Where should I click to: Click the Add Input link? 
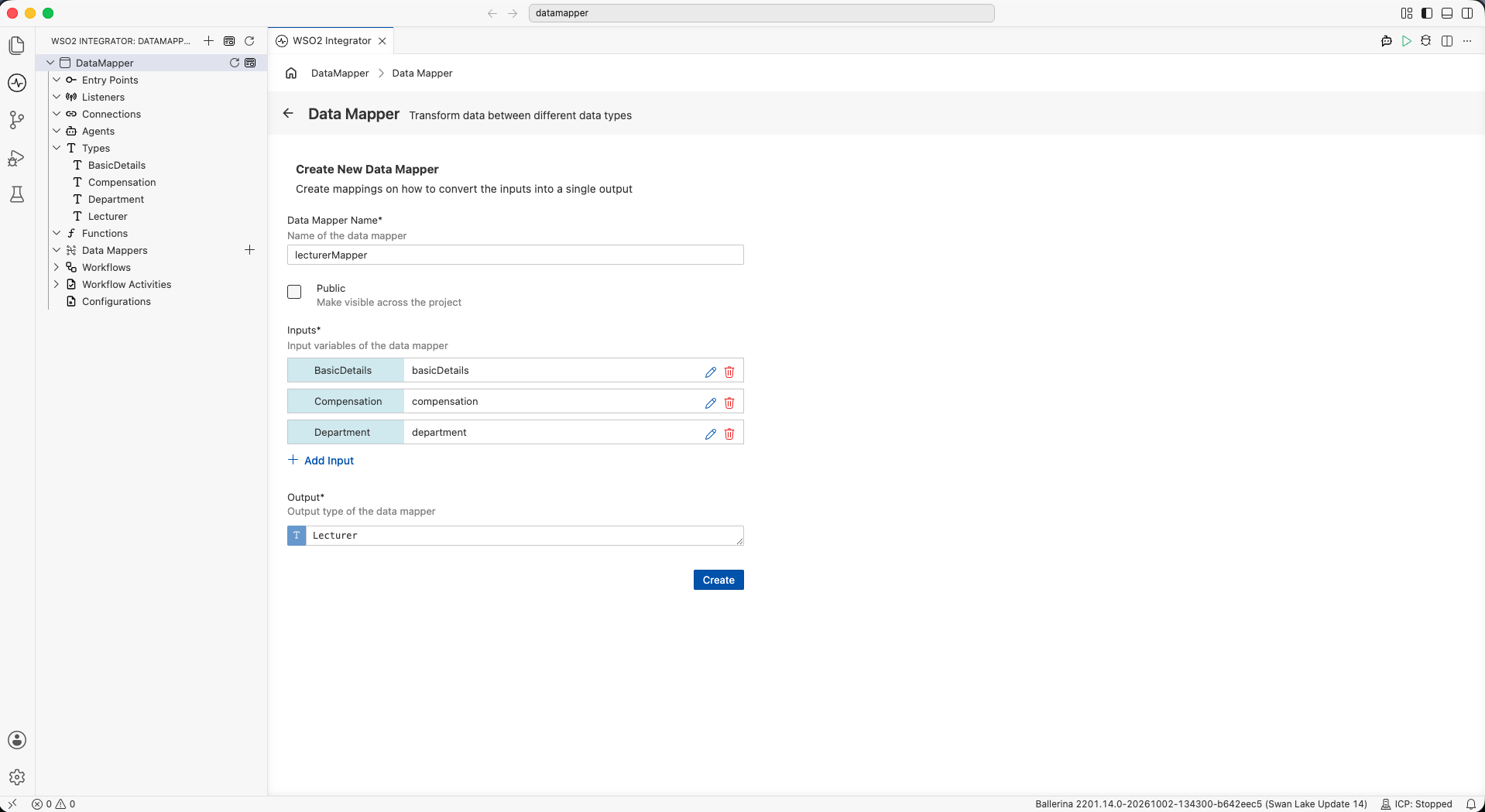click(321, 460)
